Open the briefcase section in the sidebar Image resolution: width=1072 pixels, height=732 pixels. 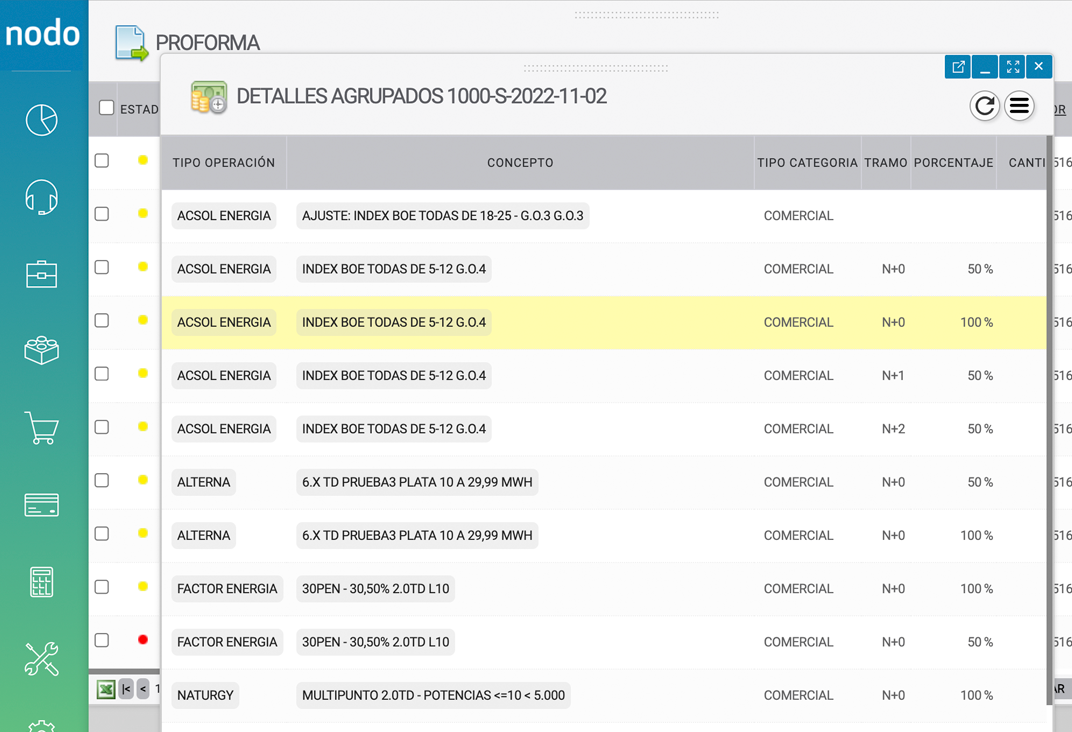(42, 274)
